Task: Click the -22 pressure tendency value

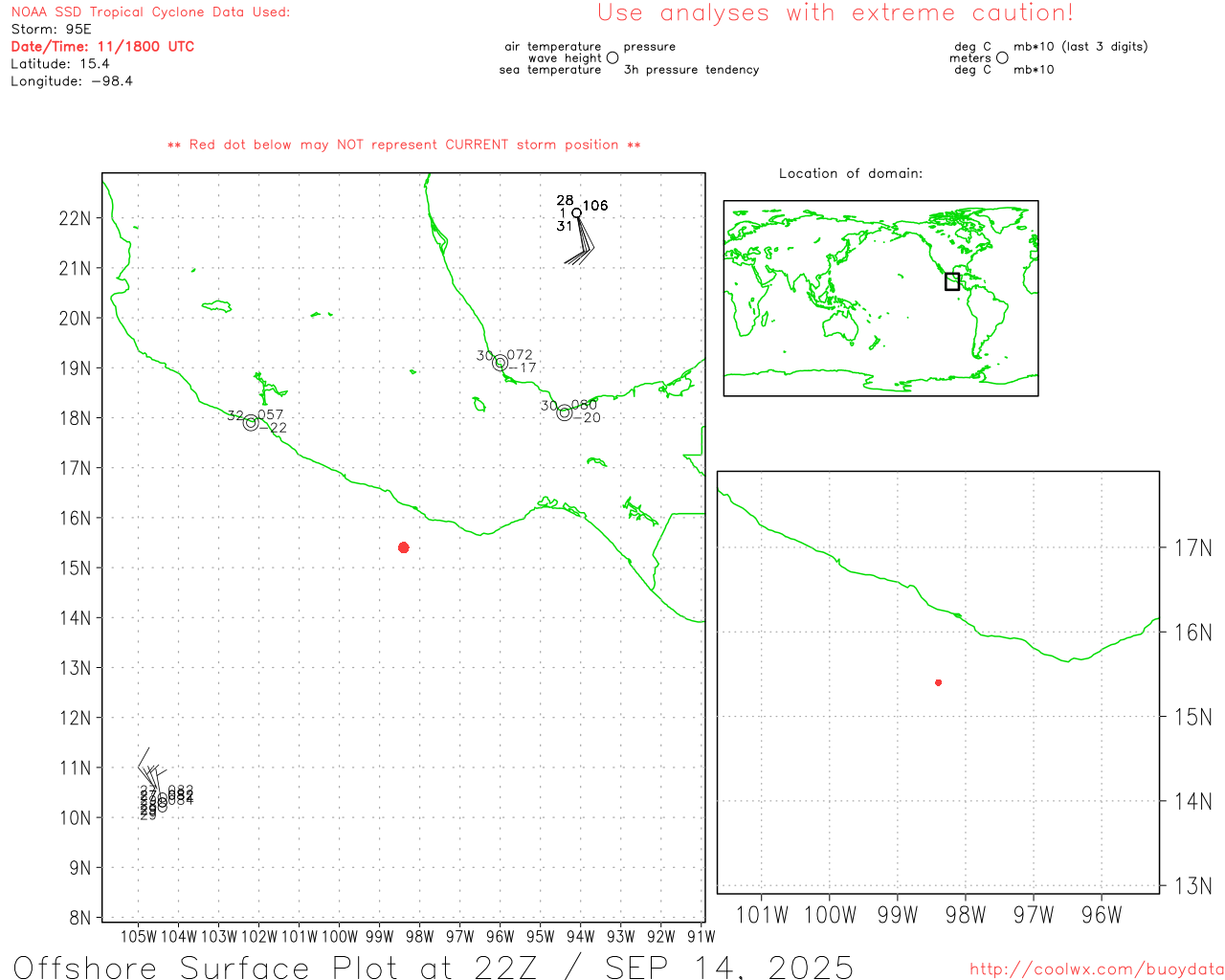Action: coord(273,428)
